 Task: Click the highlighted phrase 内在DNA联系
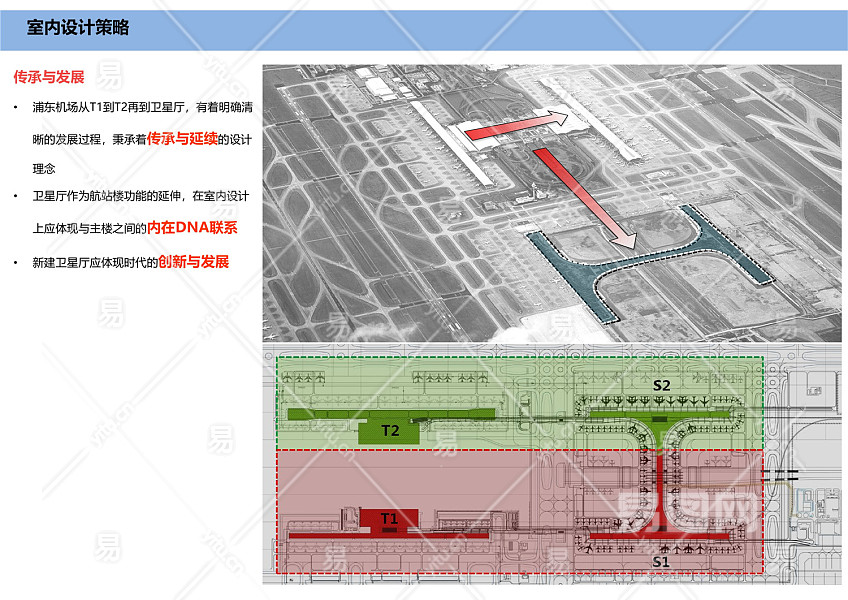click(192, 227)
